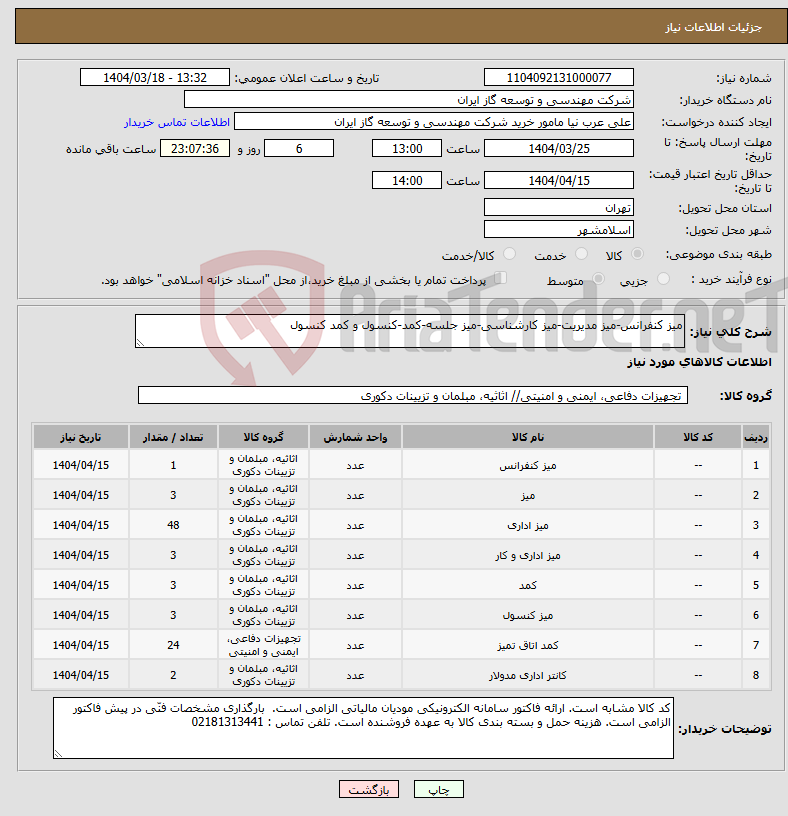Click the goods group field گروه کالا

click(413, 396)
